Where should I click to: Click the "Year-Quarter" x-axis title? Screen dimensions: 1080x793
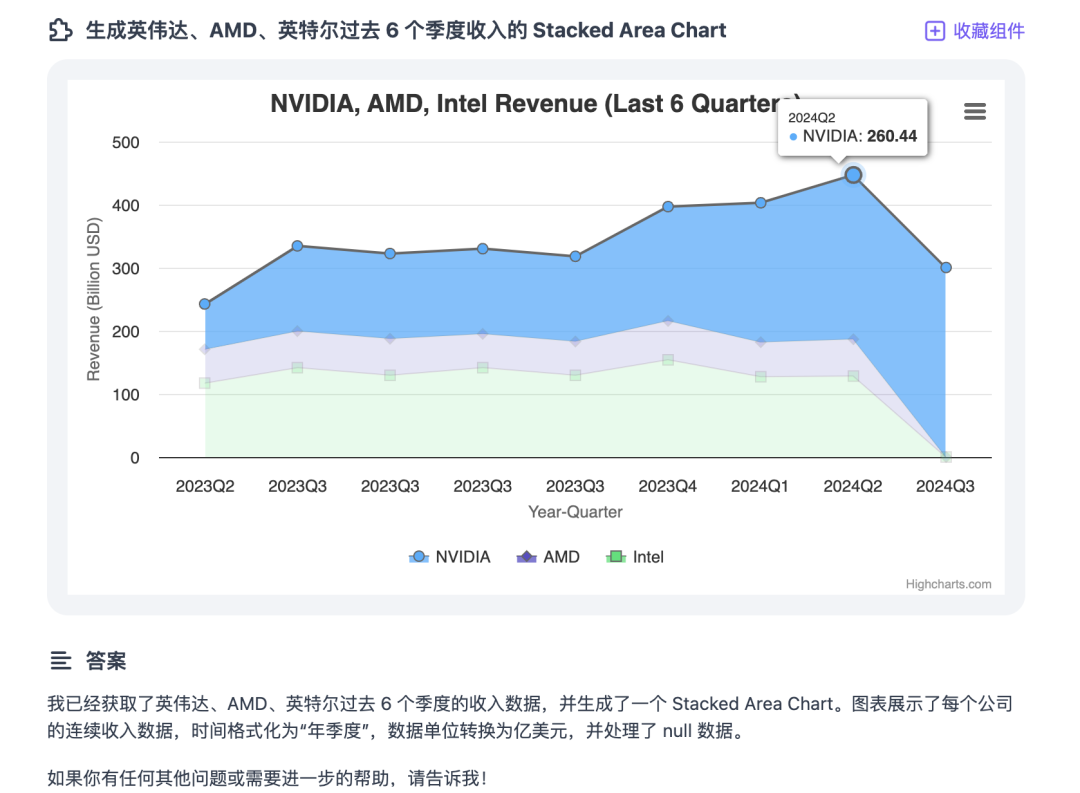[x=575, y=512]
